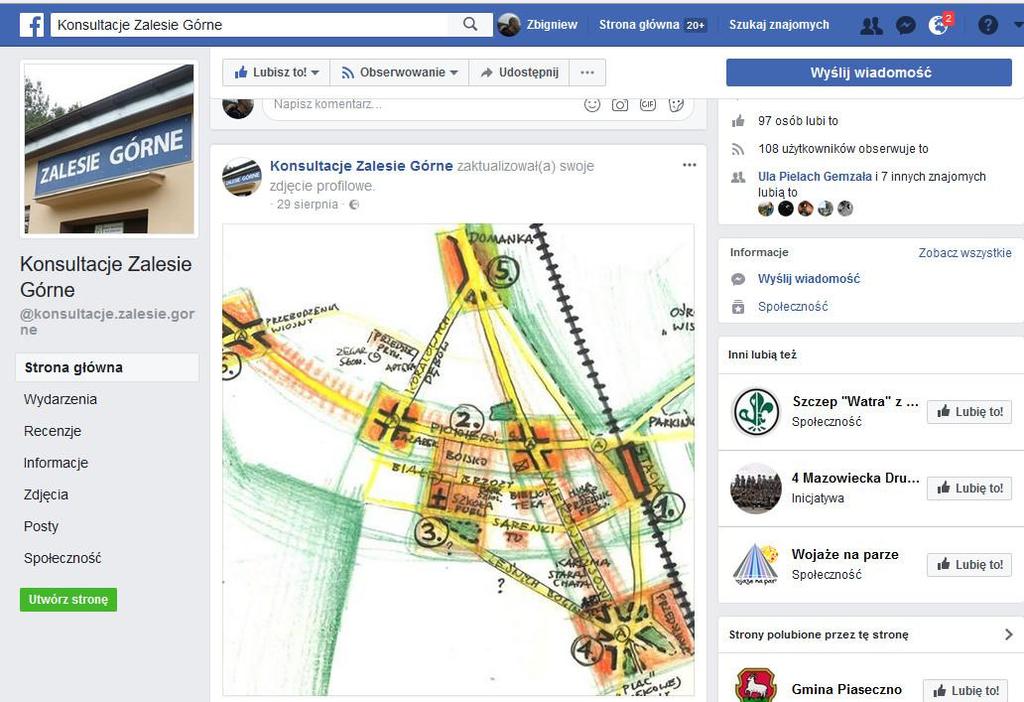Like the 4 Mazowiecka Dru... page
The width and height of the screenshot is (1024, 702).
click(969, 488)
